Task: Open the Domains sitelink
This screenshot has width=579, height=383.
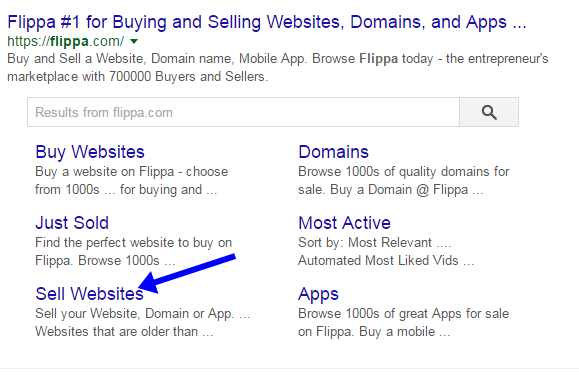Action: coord(333,152)
